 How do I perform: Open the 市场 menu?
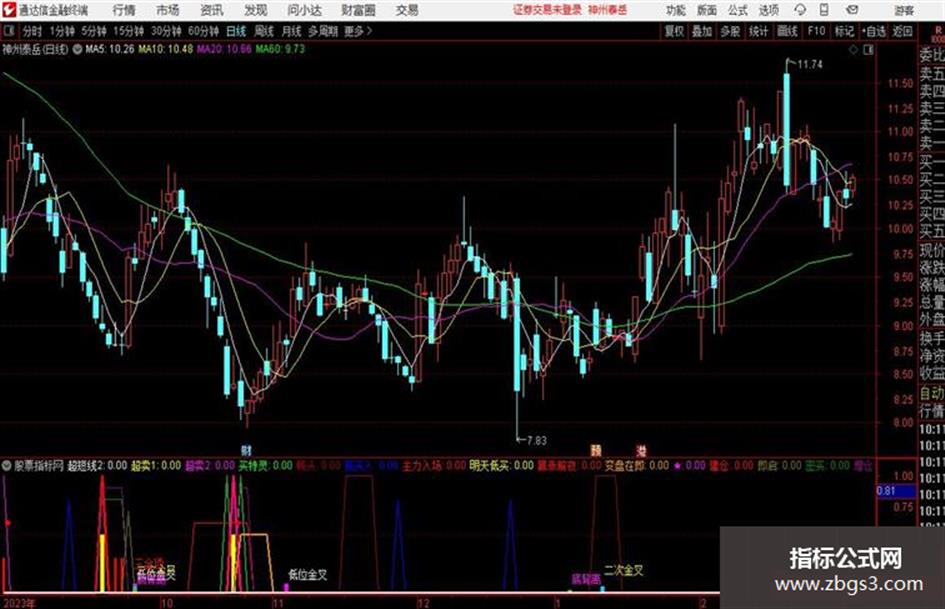click(x=168, y=10)
